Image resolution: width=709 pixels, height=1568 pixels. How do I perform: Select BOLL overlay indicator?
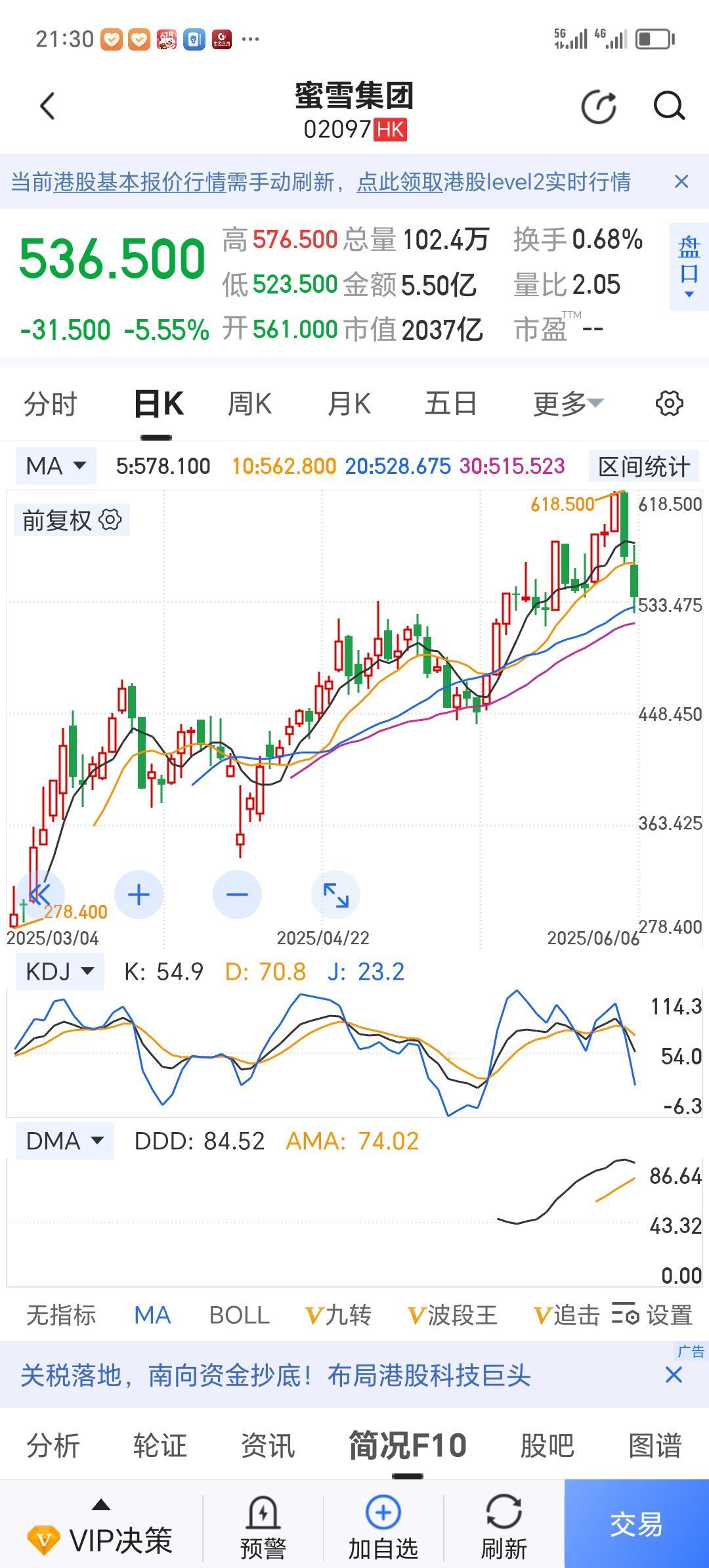[240, 1315]
